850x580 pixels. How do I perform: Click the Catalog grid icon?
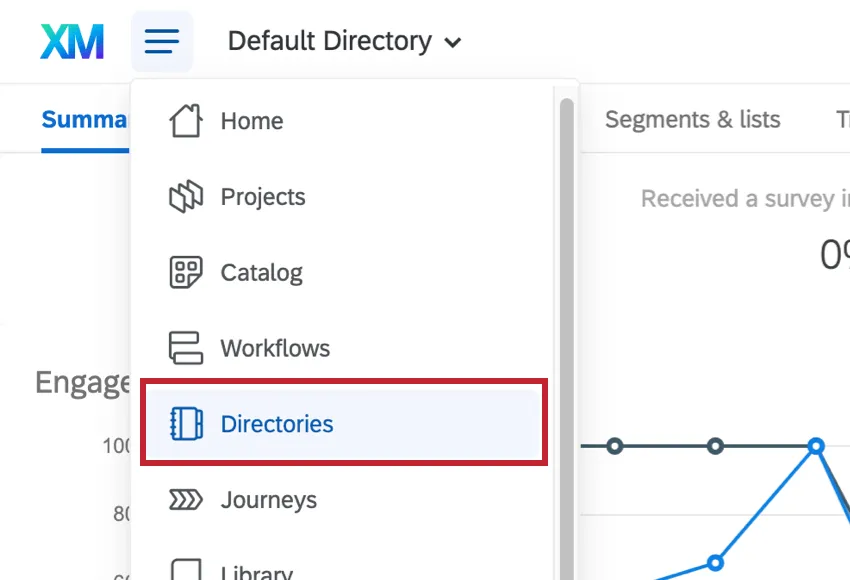186,273
